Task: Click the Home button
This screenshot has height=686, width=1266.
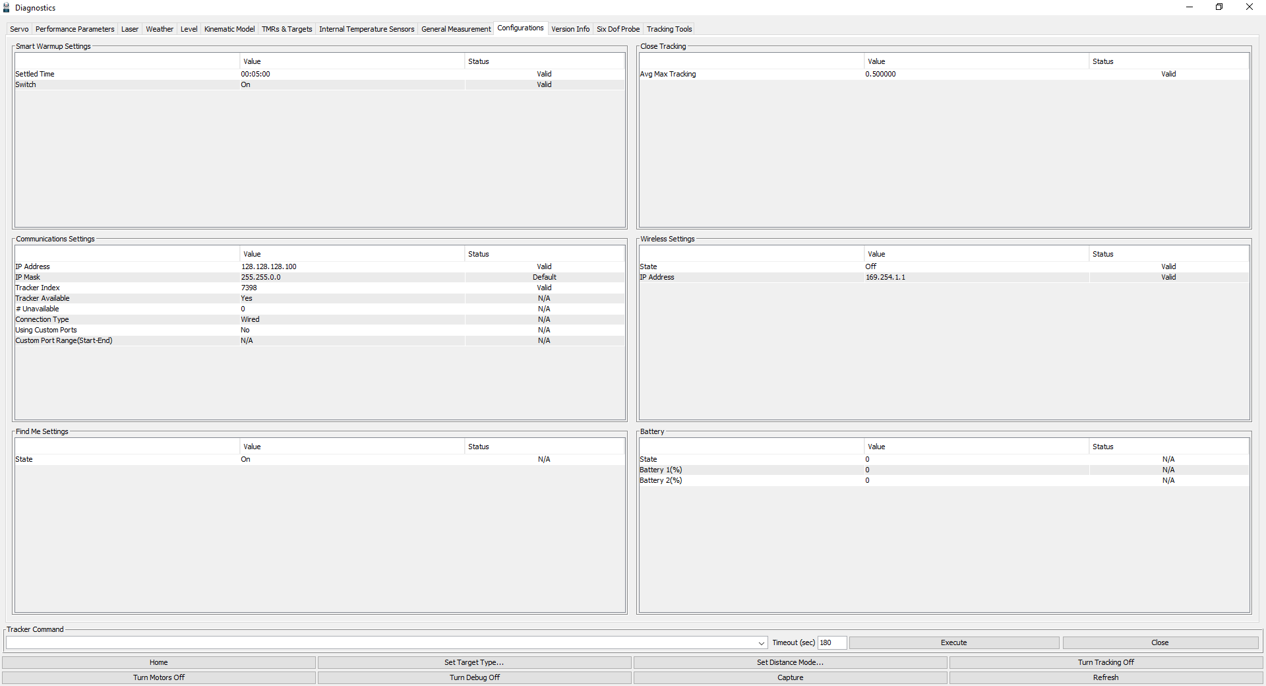Action: coord(159,662)
